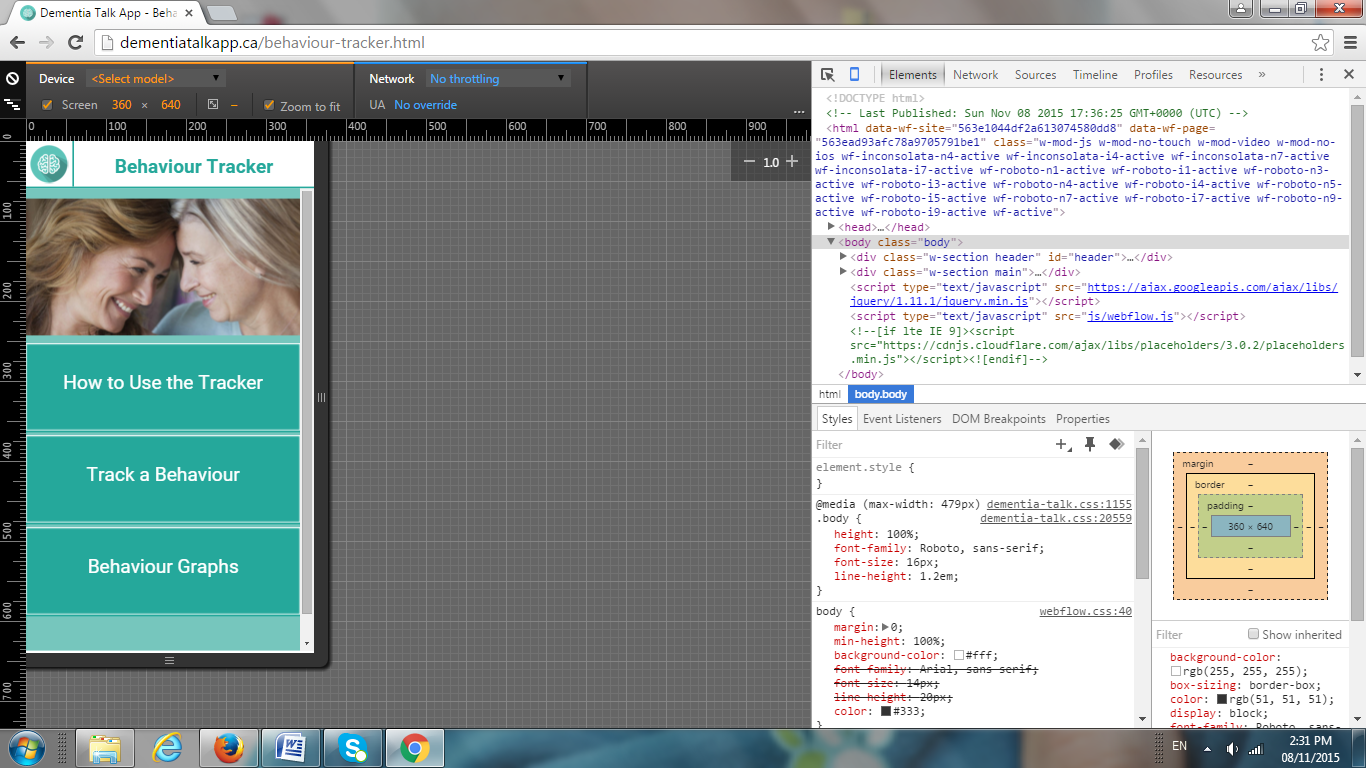Open Windows Explorer folder from taskbar
This screenshot has width=1366, height=768.
[x=105, y=748]
